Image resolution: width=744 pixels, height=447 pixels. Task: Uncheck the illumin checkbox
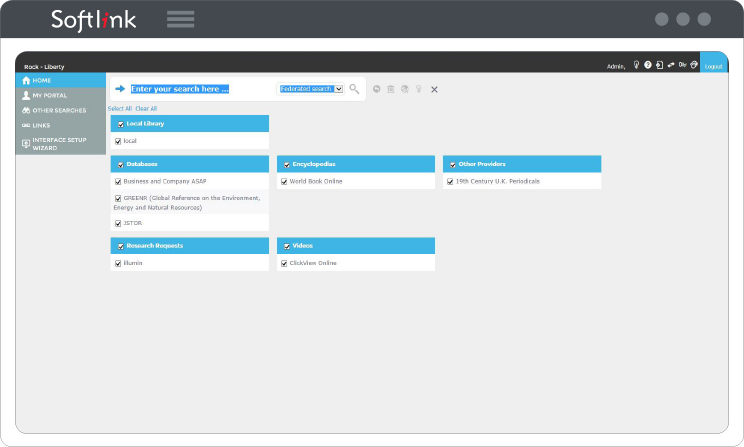pyautogui.click(x=118, y=263)
